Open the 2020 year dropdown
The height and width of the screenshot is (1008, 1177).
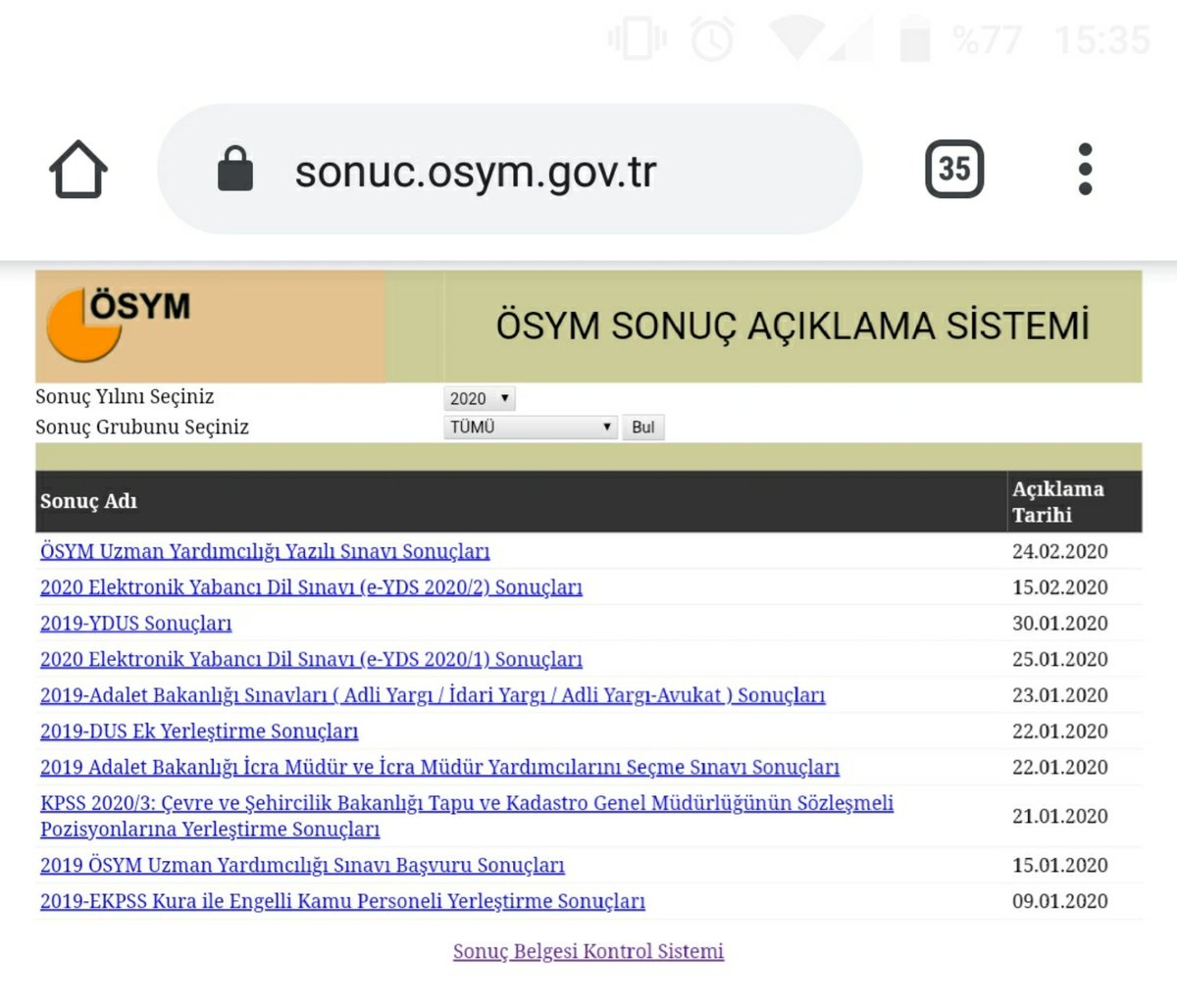pos(480,398)
